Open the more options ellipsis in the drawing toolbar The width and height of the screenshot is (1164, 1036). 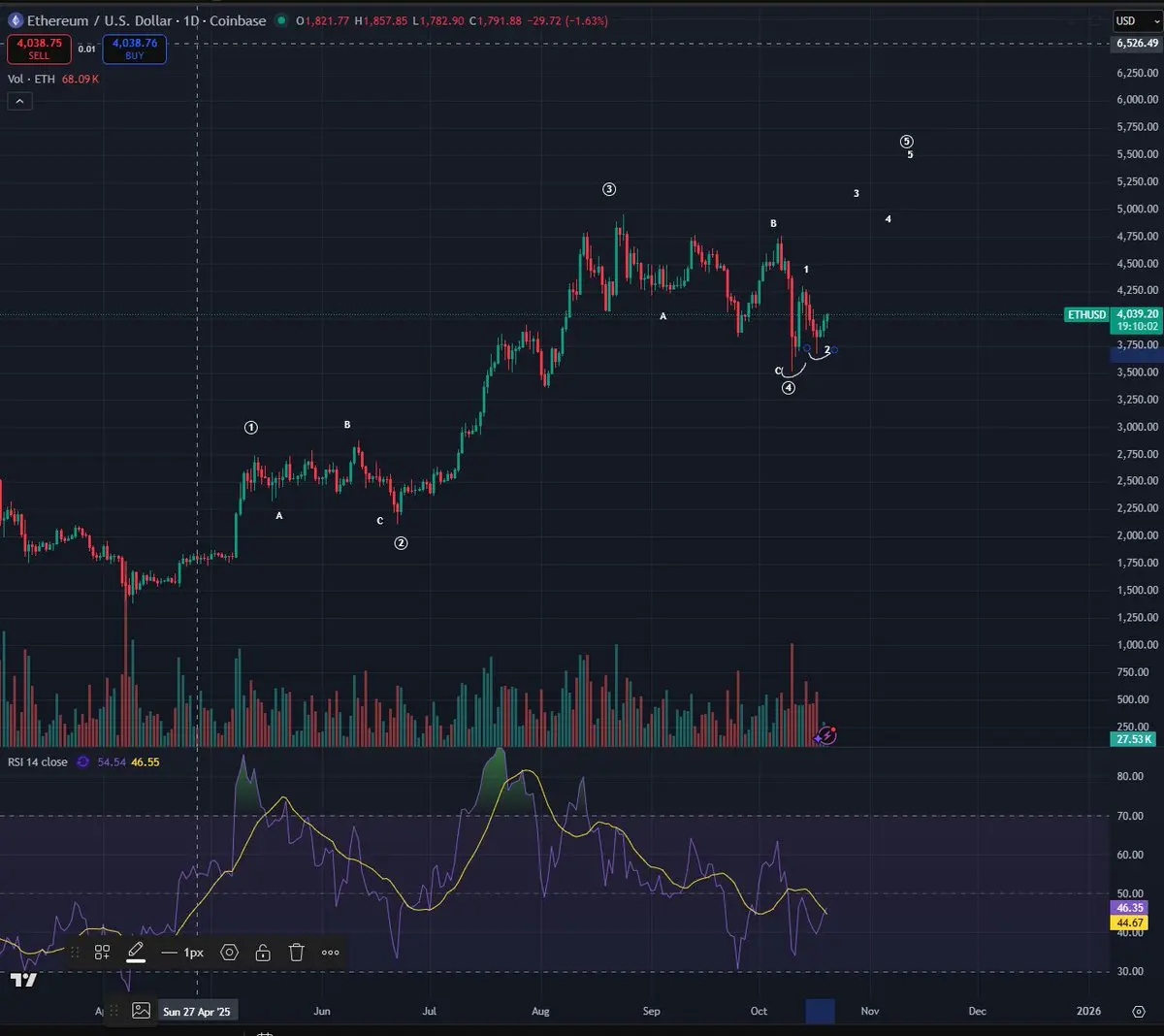click(x=331, y=953)
